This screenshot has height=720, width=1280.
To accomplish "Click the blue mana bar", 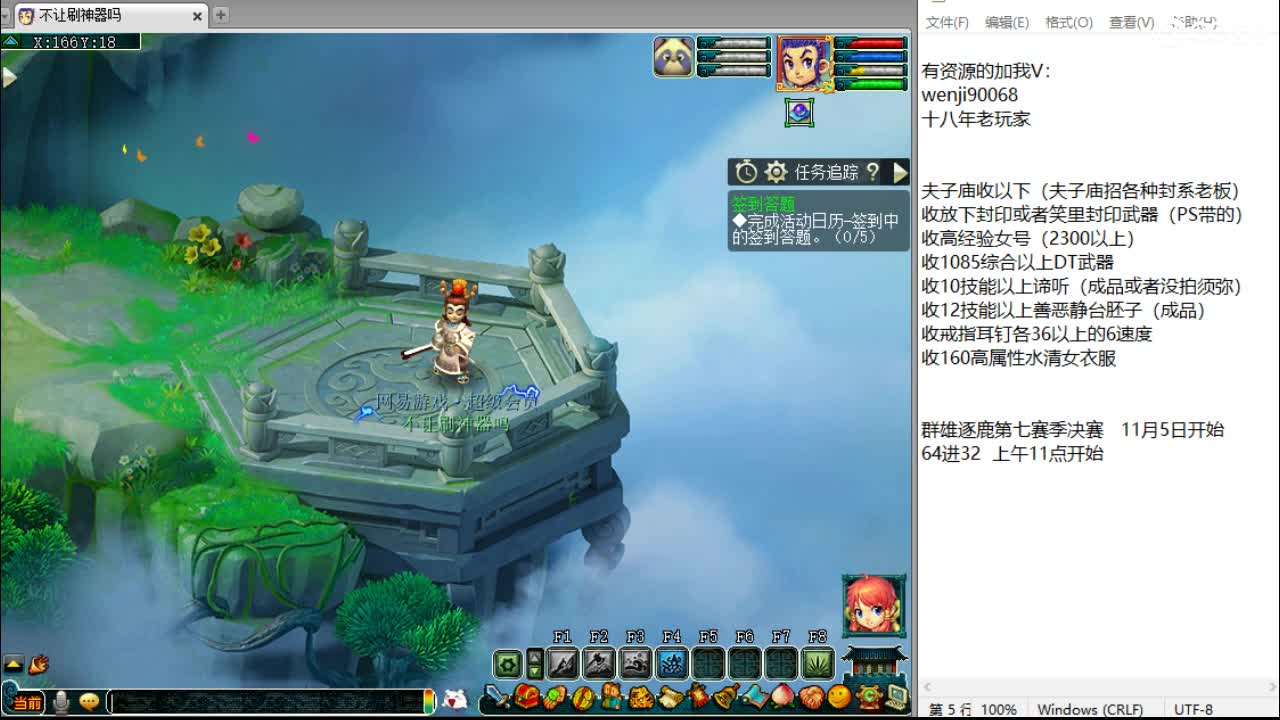I will (871, 57).
